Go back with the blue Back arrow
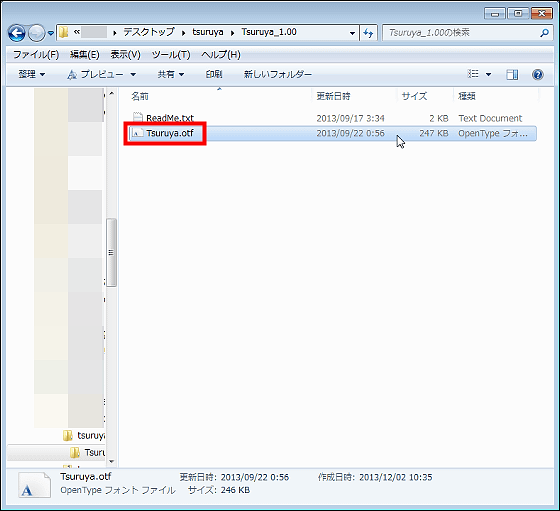 16,33
